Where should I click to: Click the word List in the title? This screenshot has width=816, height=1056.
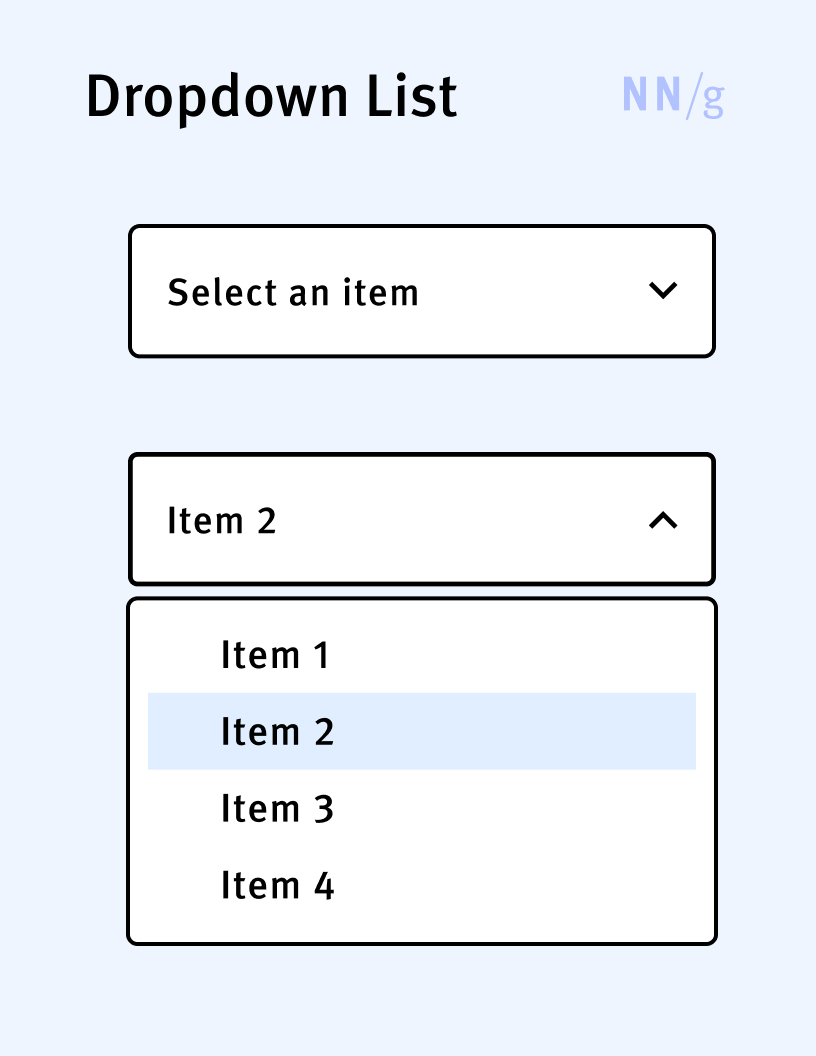tap(412, 97)
